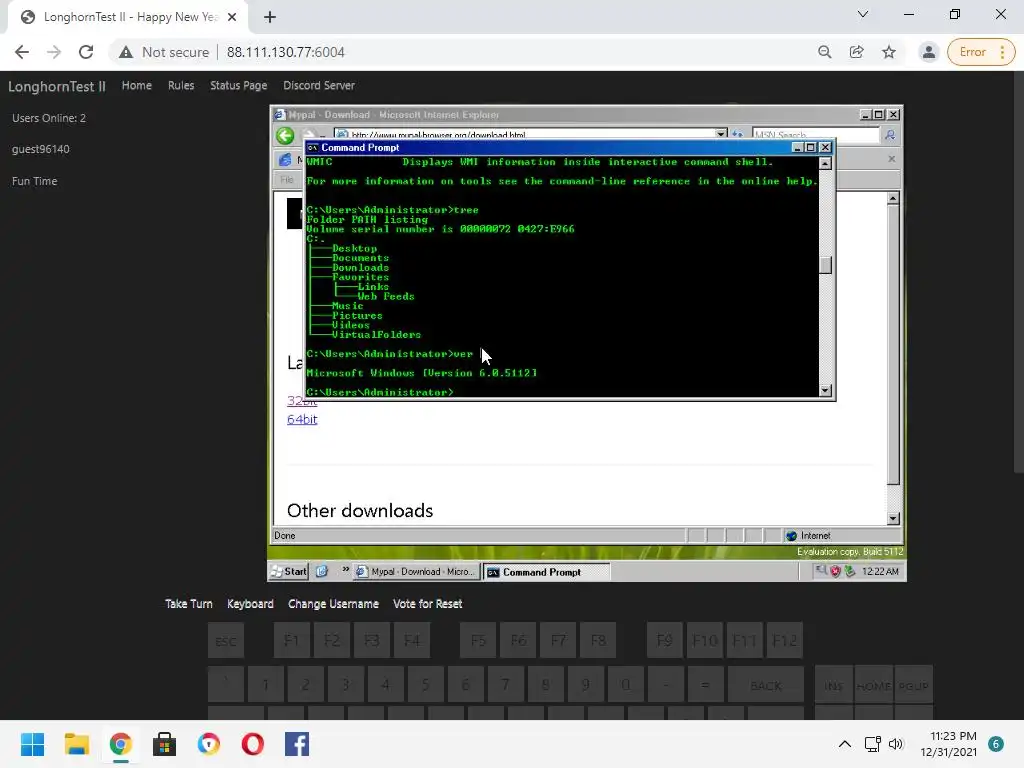Go back using Chrome's back arrow
This screenshot has width=1024, height=768.
(22, 52)
